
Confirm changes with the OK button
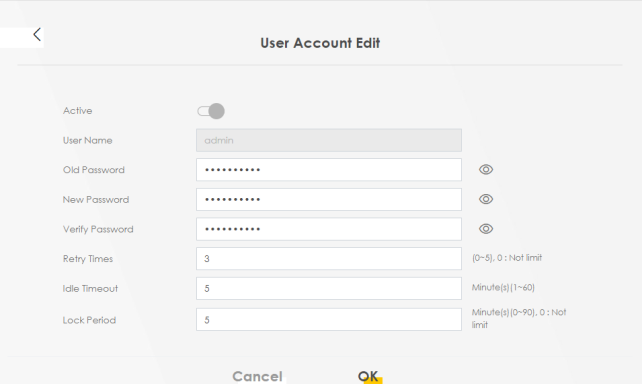tap(368, 376)
